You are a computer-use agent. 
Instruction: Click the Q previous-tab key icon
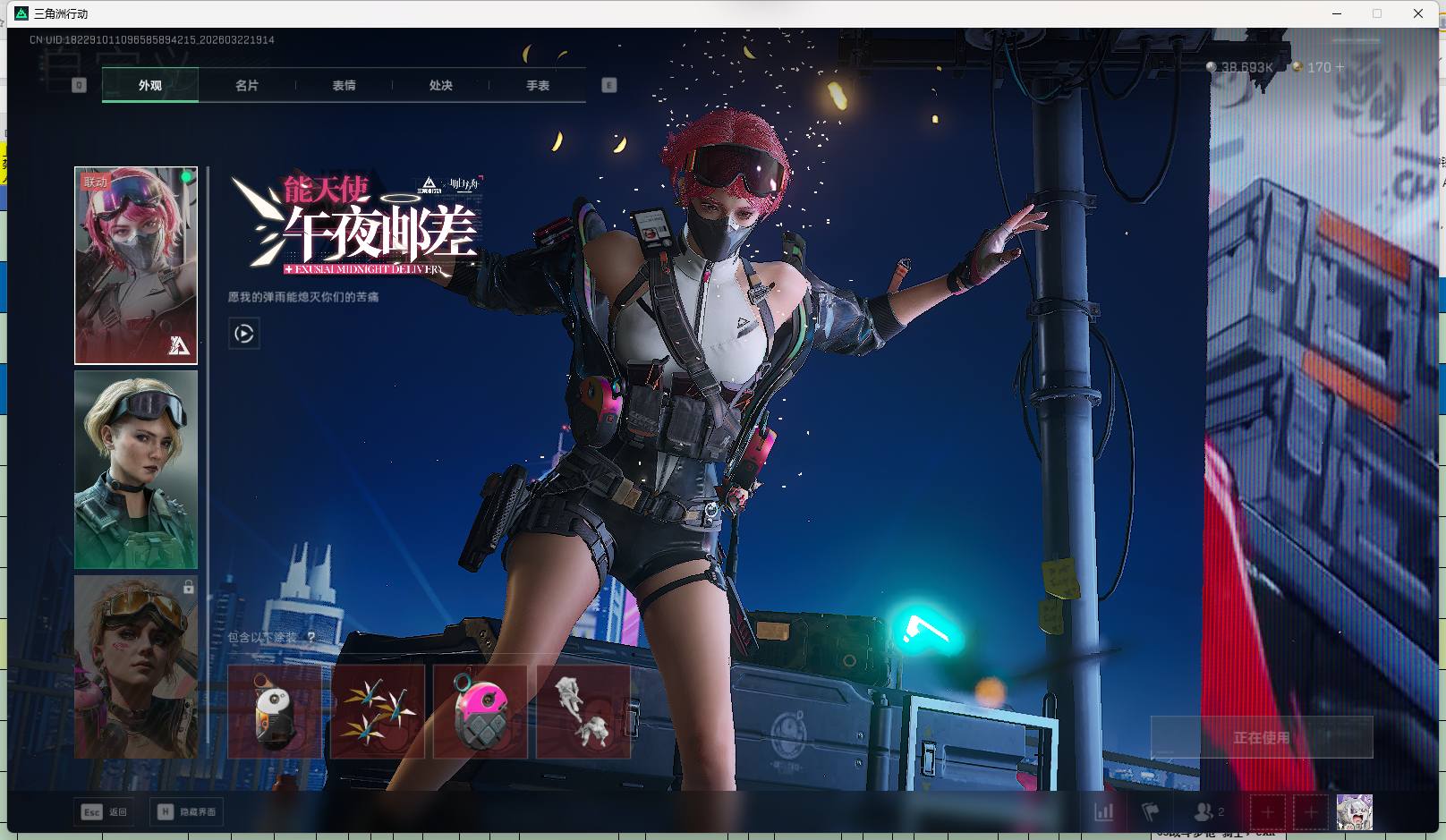[79, 85]
